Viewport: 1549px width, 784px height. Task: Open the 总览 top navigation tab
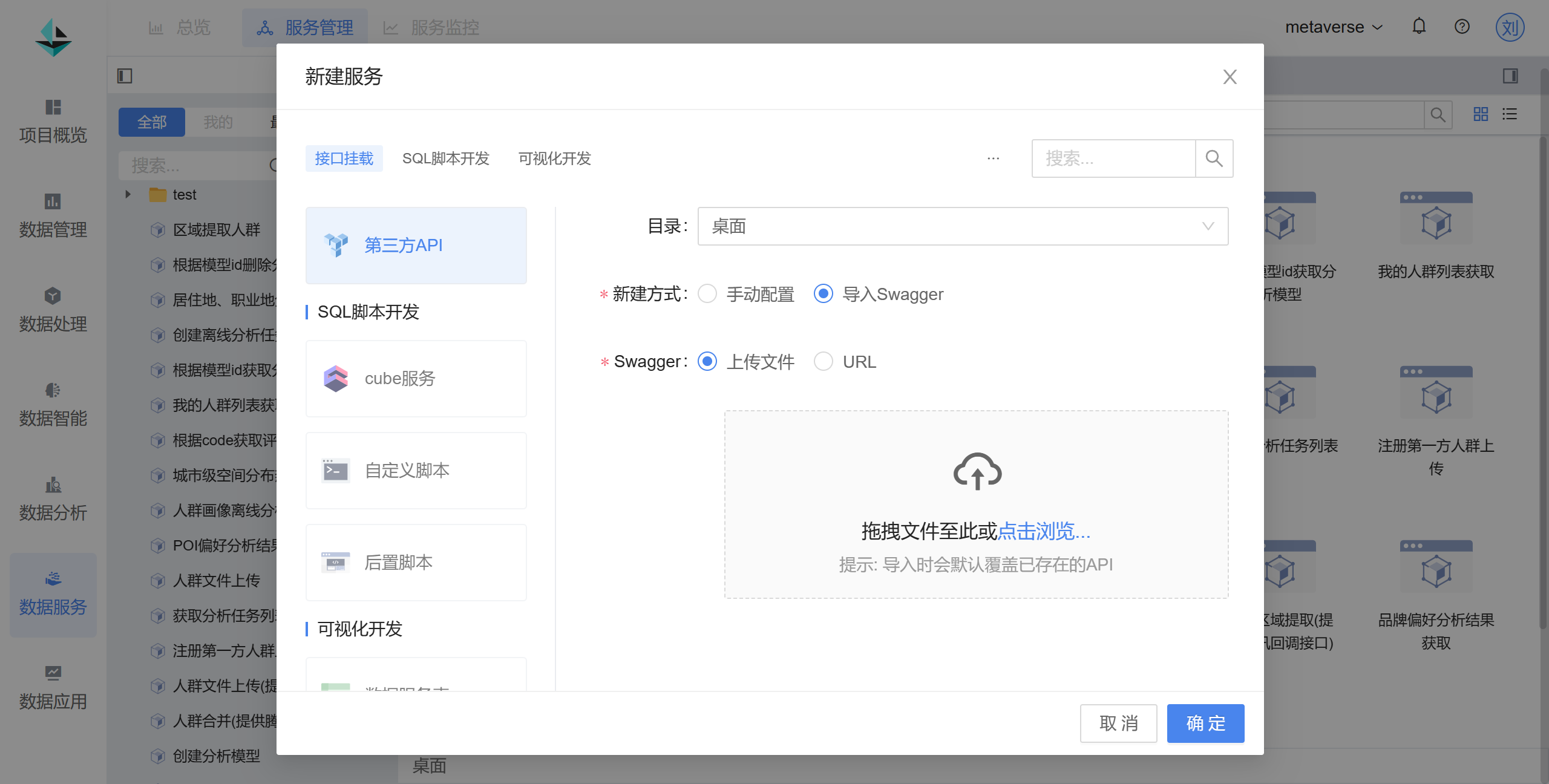[x=180, y=27]
